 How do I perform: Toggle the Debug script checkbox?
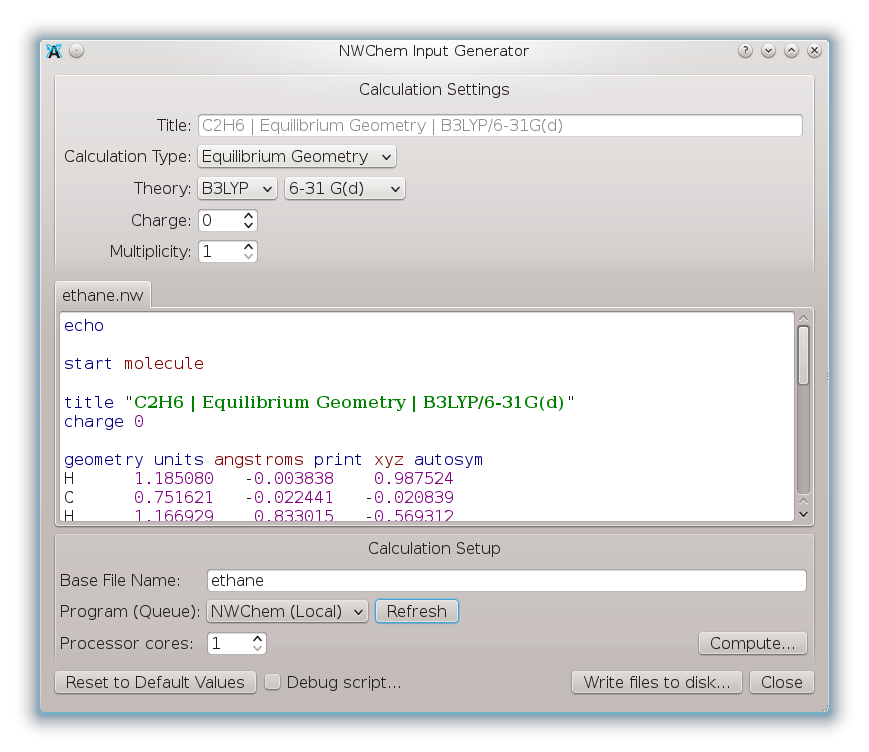click(x=272, y=682)
